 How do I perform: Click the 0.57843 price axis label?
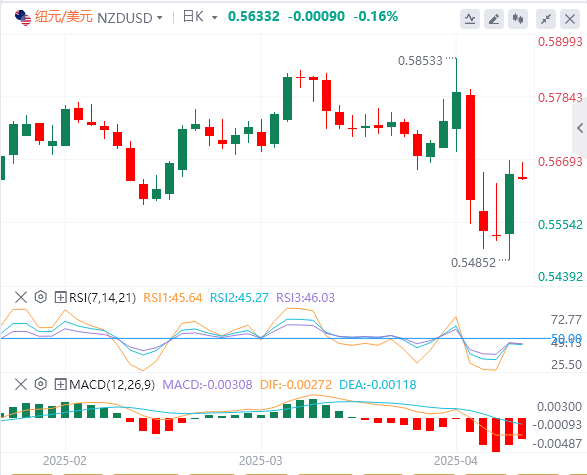click(x=560, y=98)
